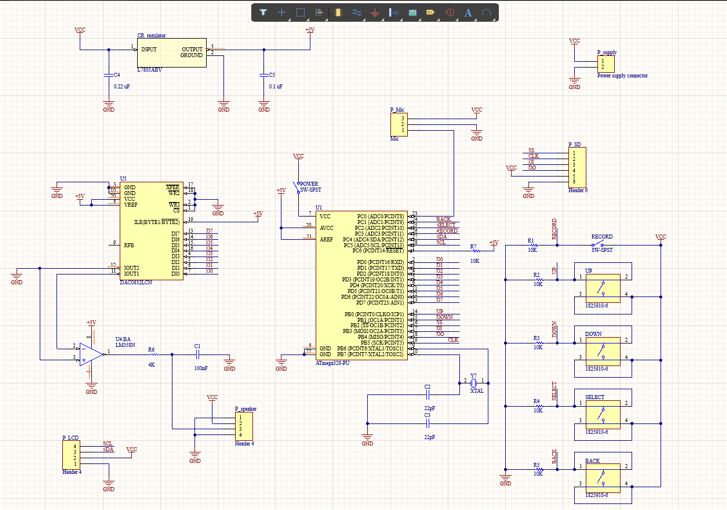Activate the Place Text String tool

468,13
